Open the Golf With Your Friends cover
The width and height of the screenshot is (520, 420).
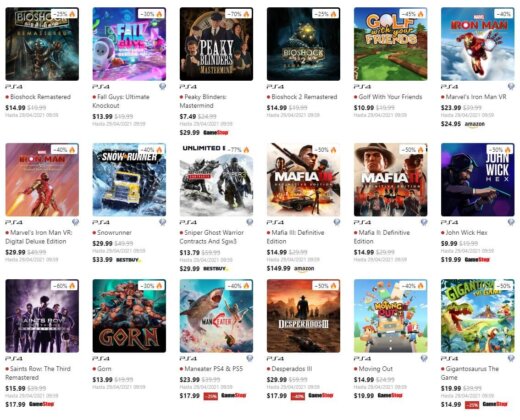[x=391, y=44]
